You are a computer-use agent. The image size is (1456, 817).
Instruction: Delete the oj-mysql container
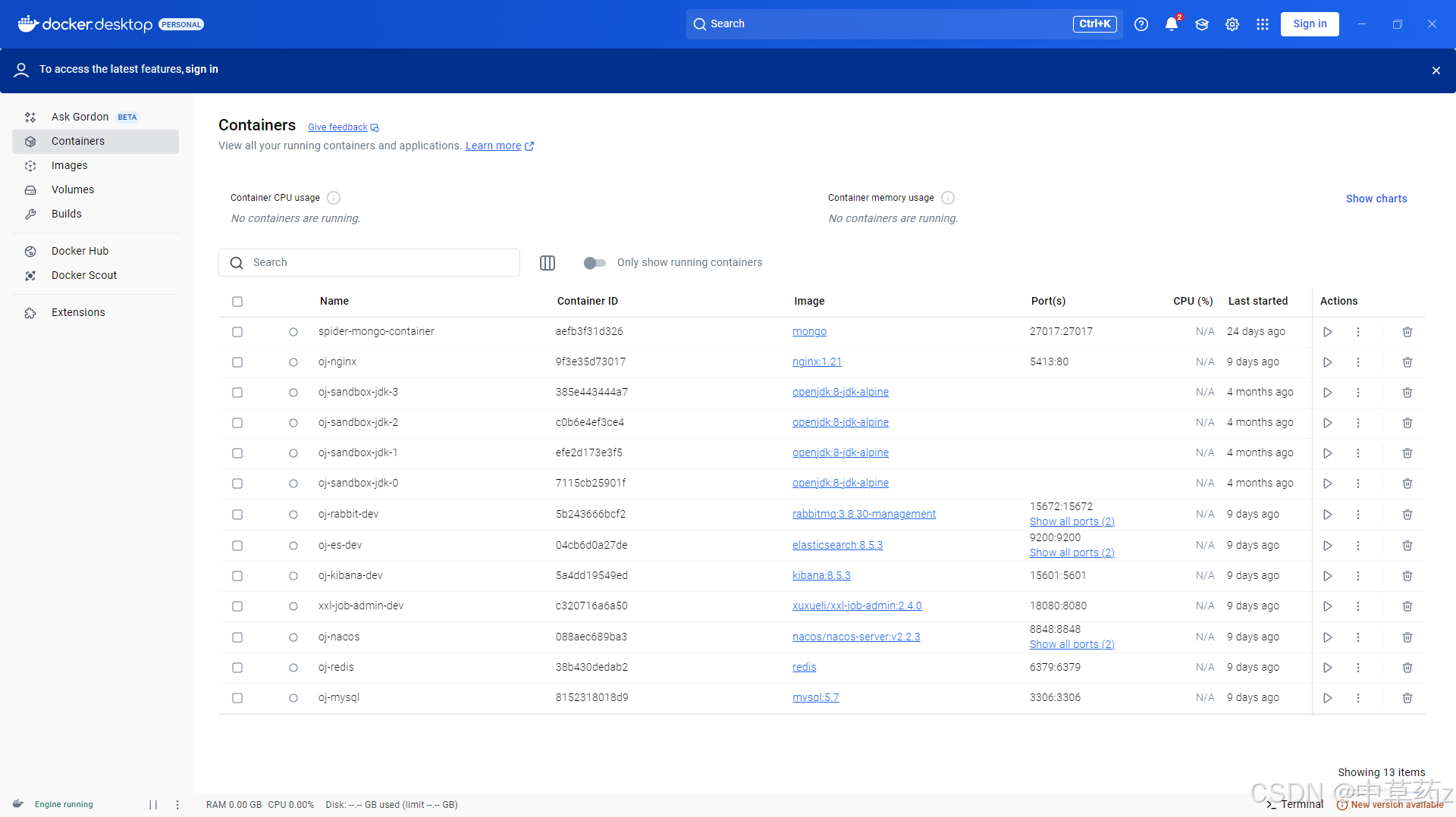click(1407, 698)
